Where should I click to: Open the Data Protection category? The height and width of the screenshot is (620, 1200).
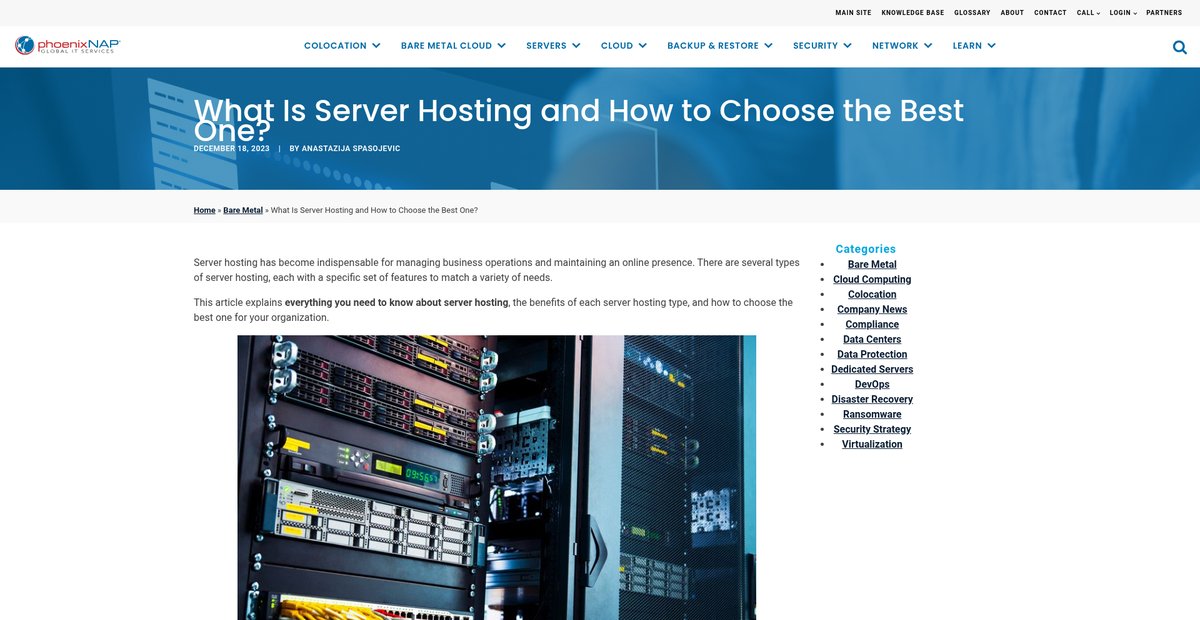[872, 354]
